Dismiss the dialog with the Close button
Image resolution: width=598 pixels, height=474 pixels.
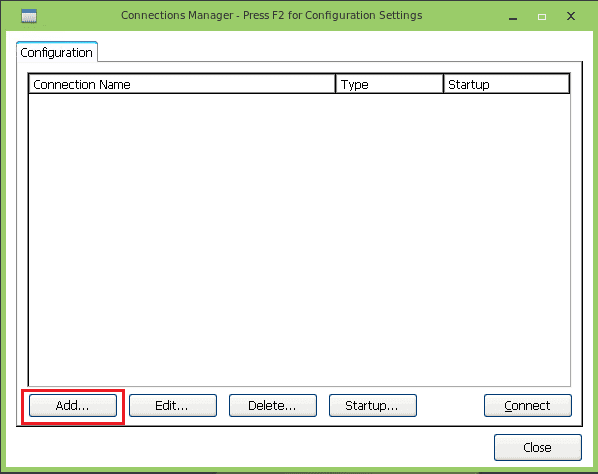(538, 447)
